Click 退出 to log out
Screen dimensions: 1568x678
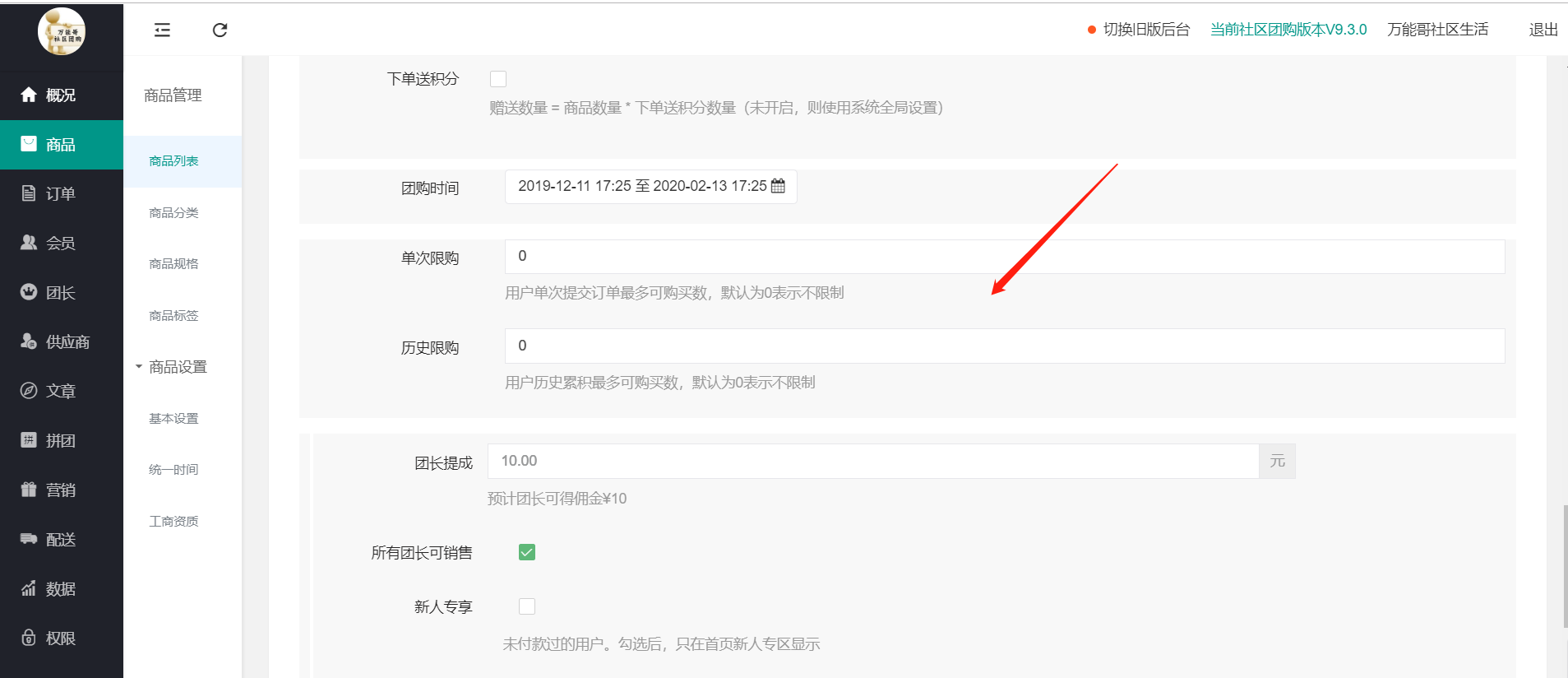pyautogui.click(x=1543, y=30)
